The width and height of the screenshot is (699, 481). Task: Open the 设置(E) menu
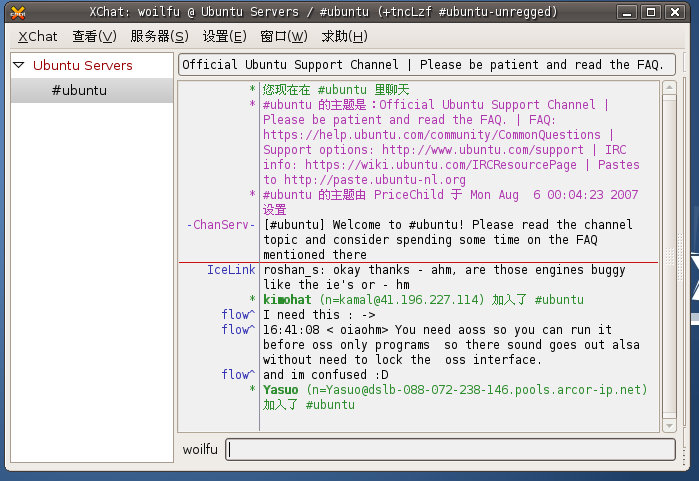pos(224,37)
